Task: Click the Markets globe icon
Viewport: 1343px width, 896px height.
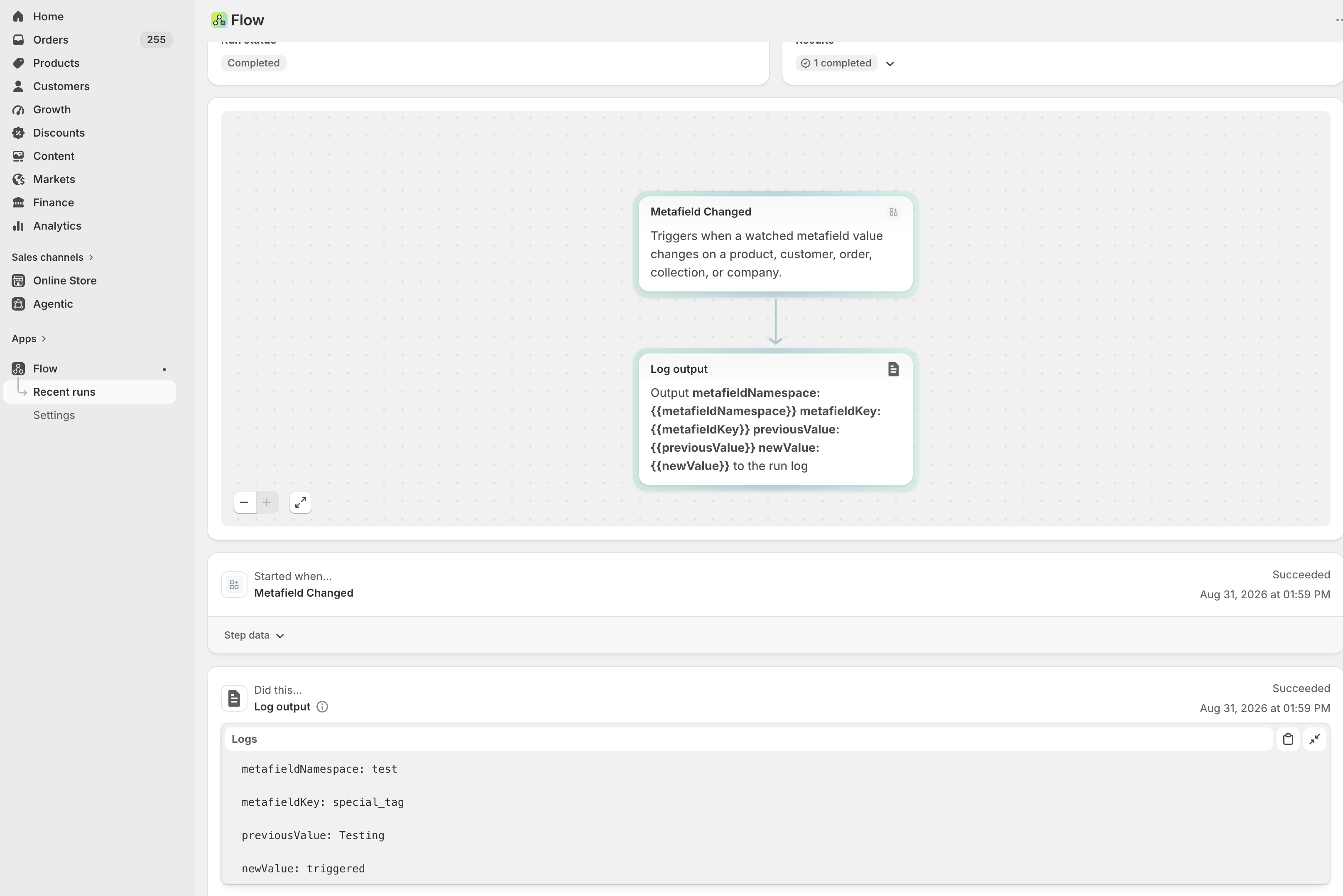Action: click(18, 179)
